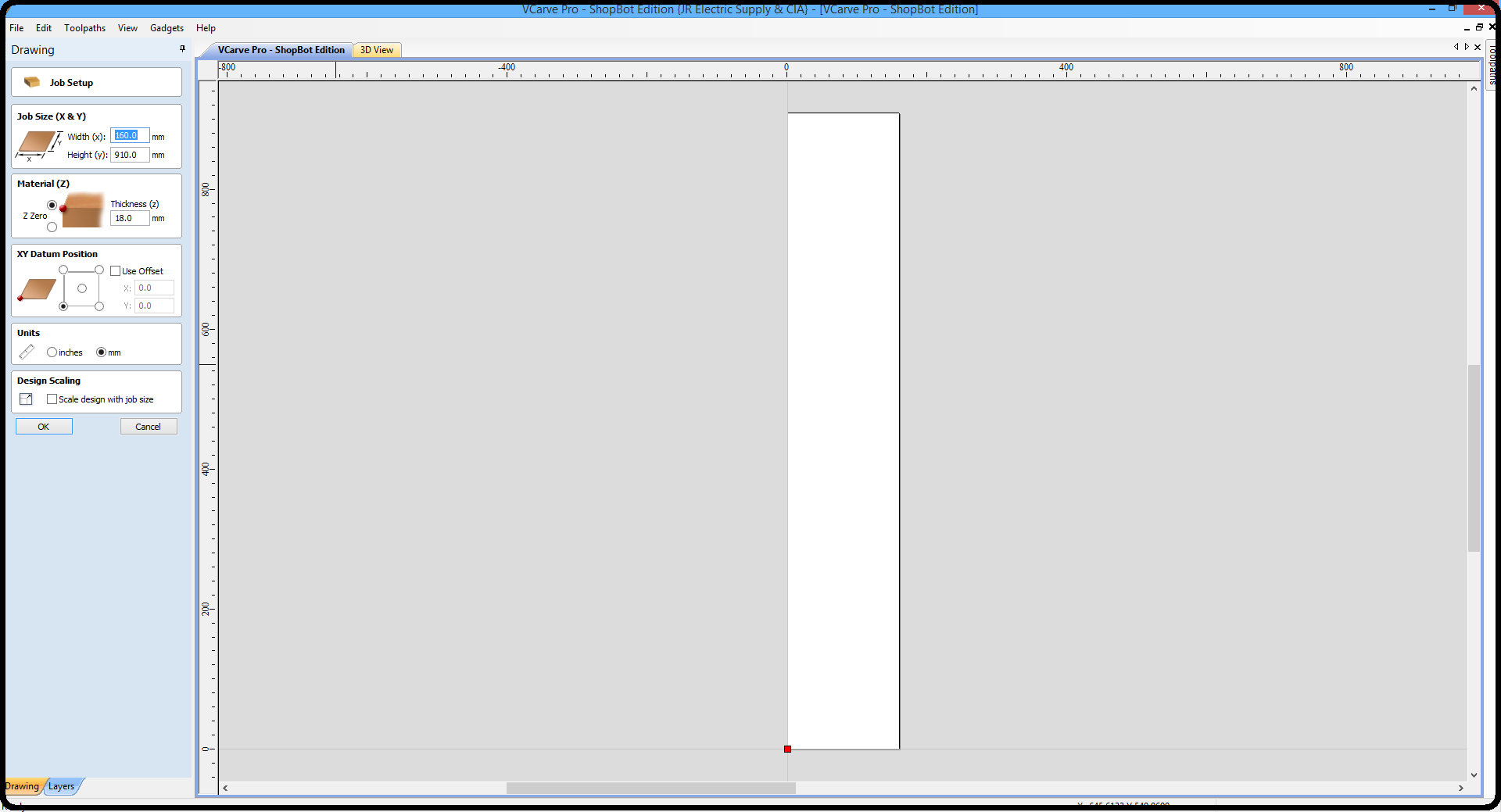Image resolution: width=1501 pixels, height=812 pixels.
Task: Click the Height (y) input field
Action: (130, 155)
